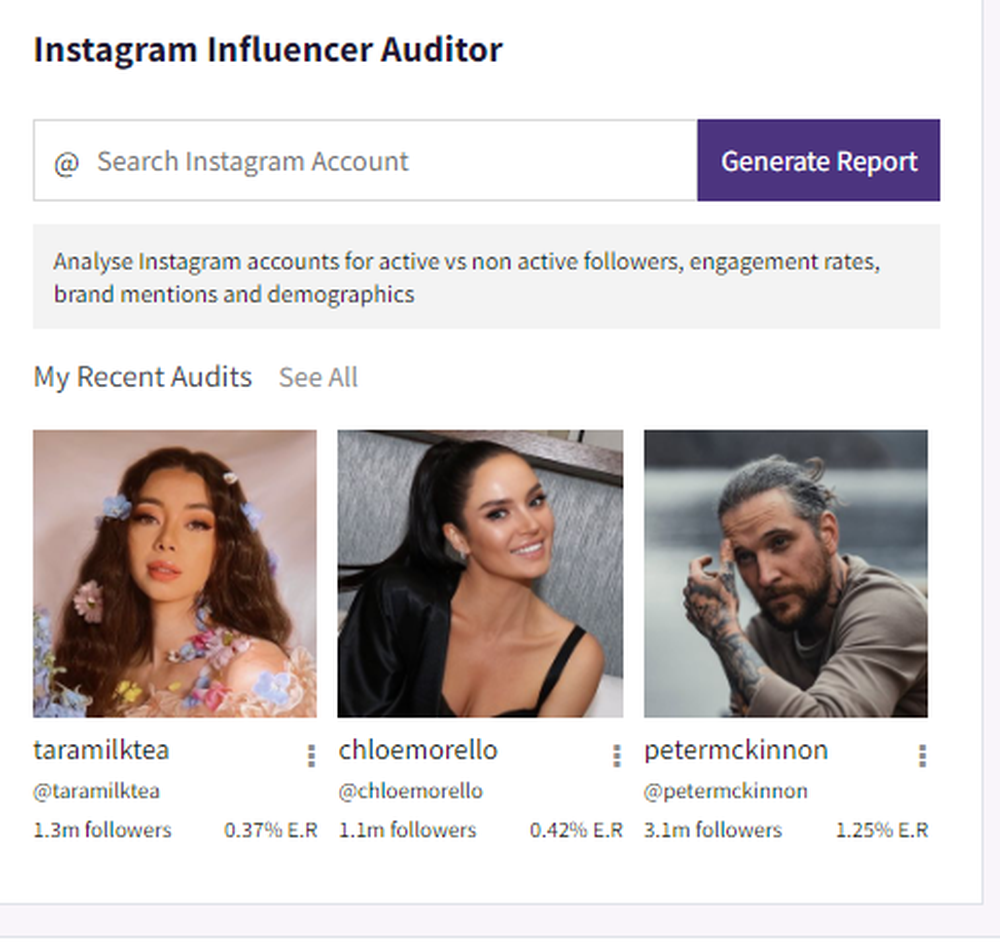Open petermckinnon's profile photo thumbnail
Screen dimensions: 1000x946
click(786, 573)
